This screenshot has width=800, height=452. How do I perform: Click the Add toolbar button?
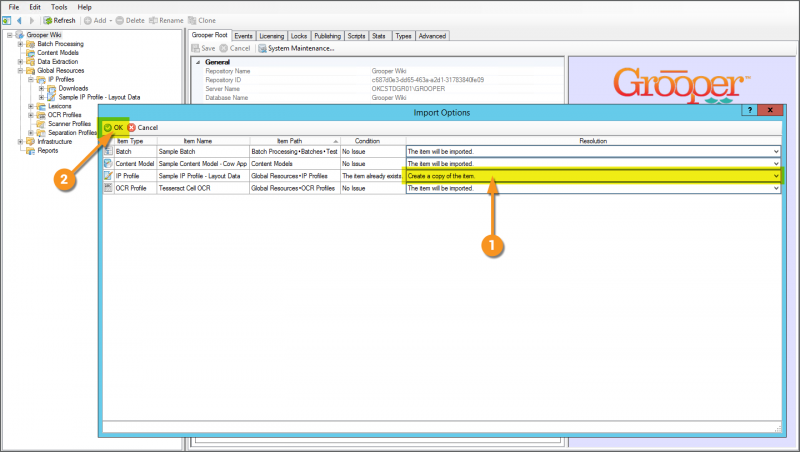(x=97, y=20)
